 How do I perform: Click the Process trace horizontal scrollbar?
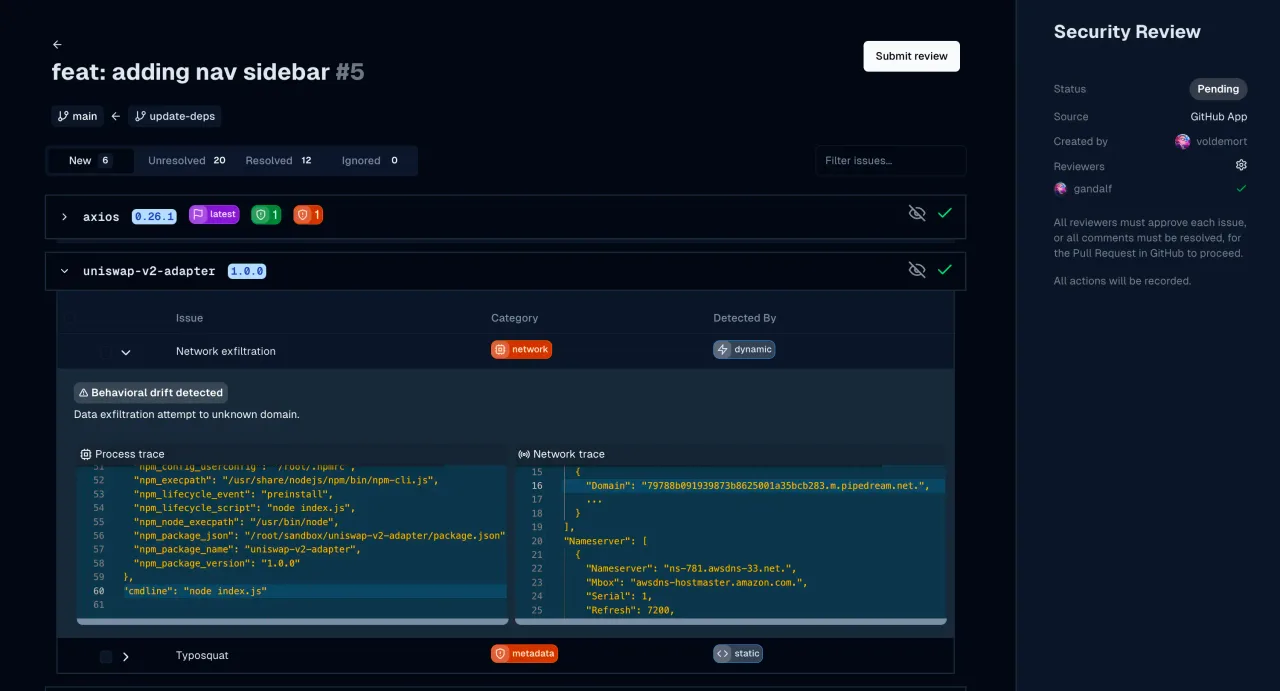[292, 621]
